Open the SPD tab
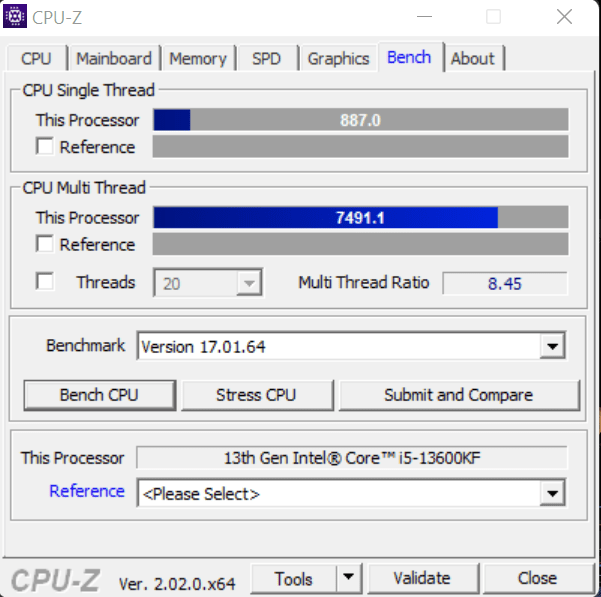 266,59
